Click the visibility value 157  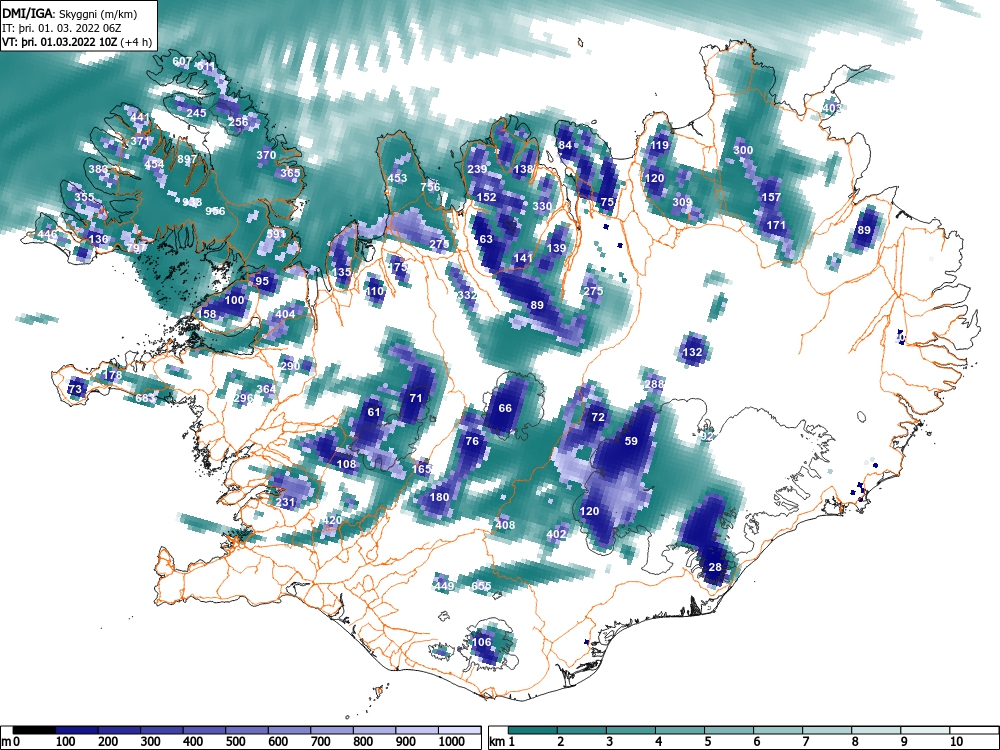coord(771,197)
